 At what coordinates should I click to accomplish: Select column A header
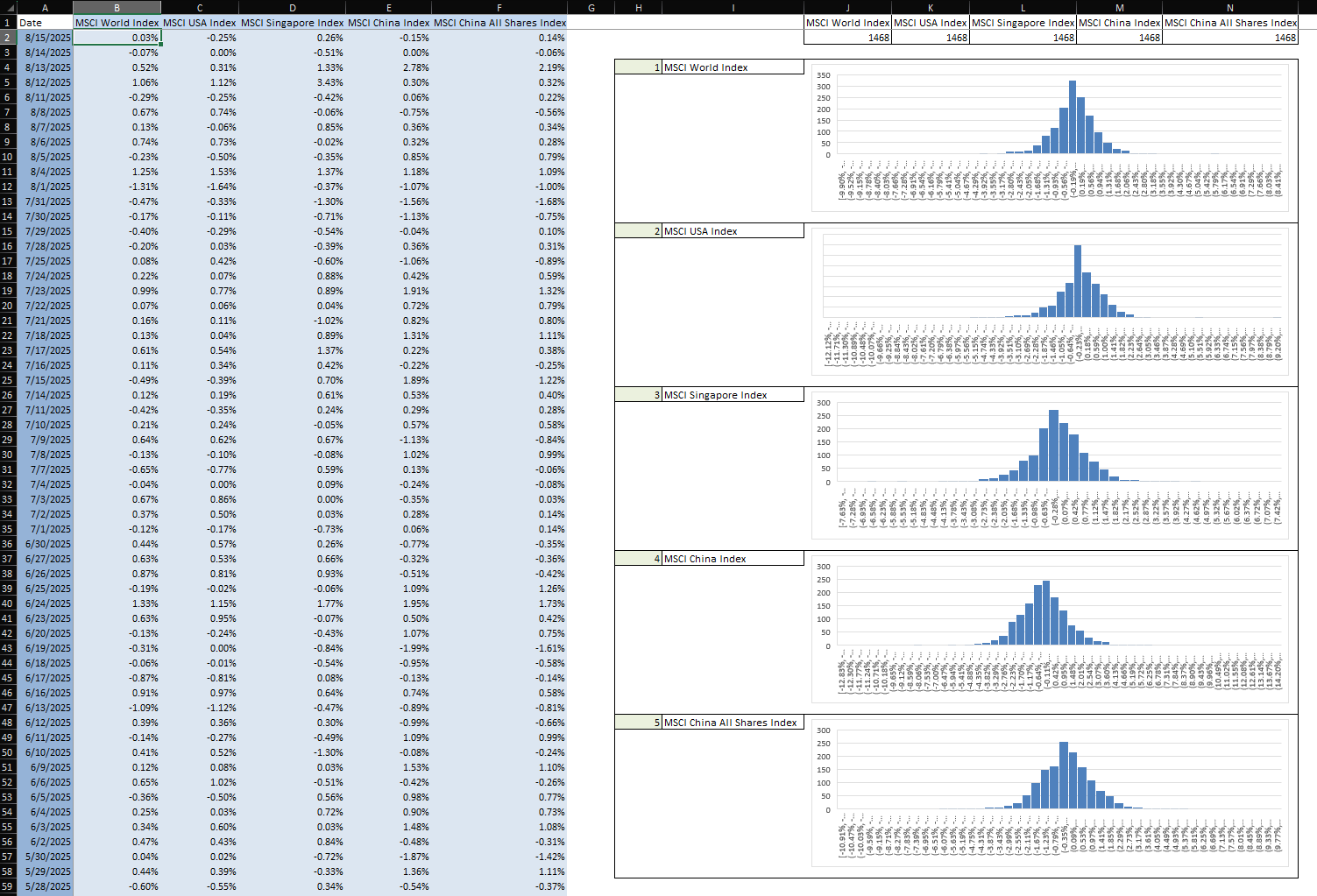coord(46,8)
